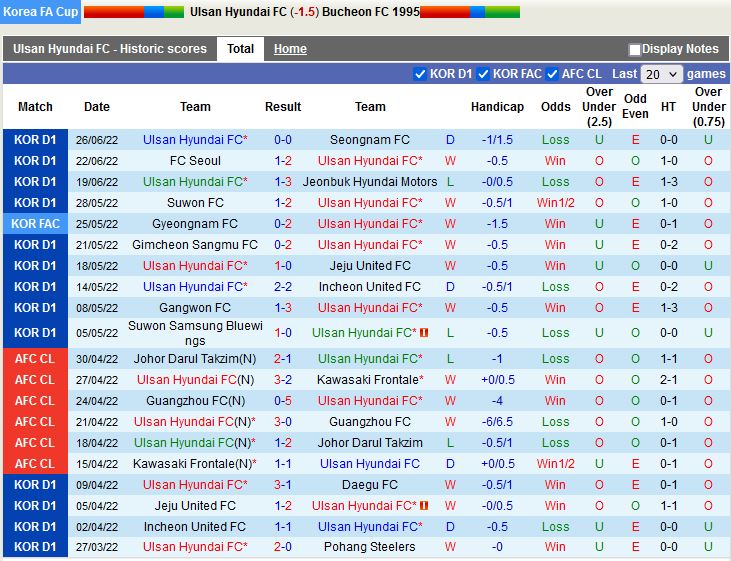Click the 1-3 result versus Jeonbuk Hyundai Motors
This screenshot has height=561, width=731.
tap(283, 182)
